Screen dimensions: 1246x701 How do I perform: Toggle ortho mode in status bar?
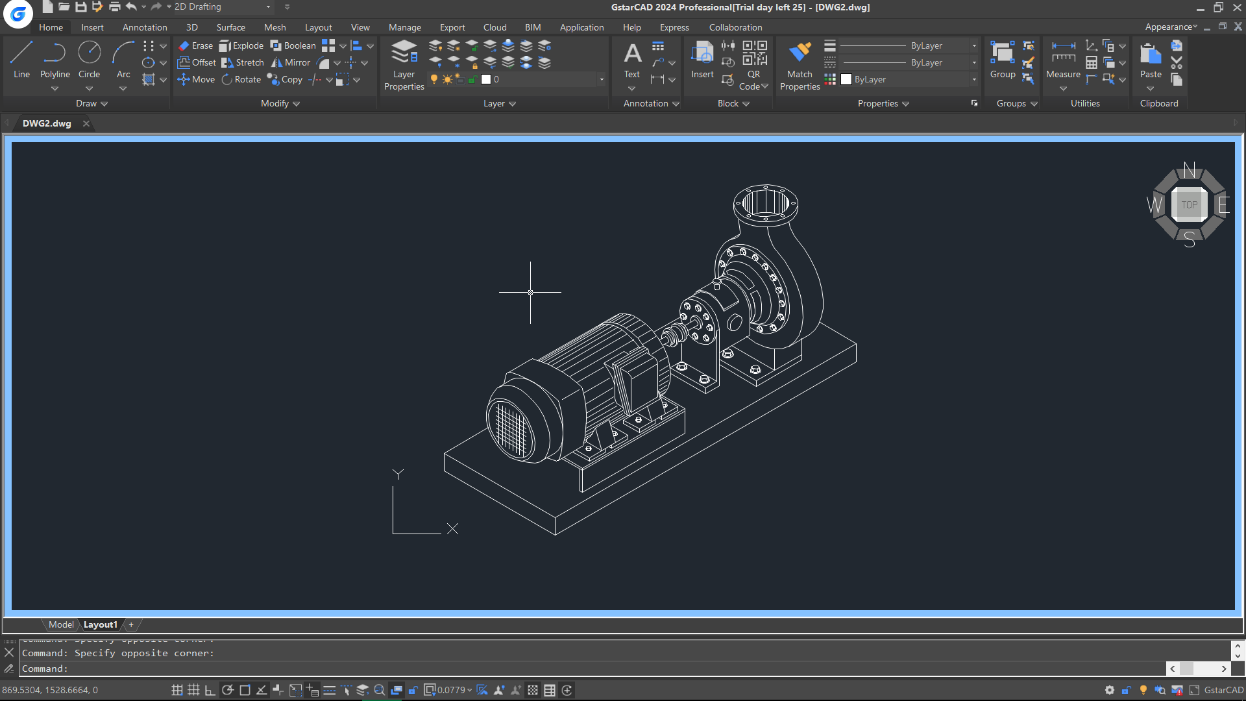click(210, 690)
